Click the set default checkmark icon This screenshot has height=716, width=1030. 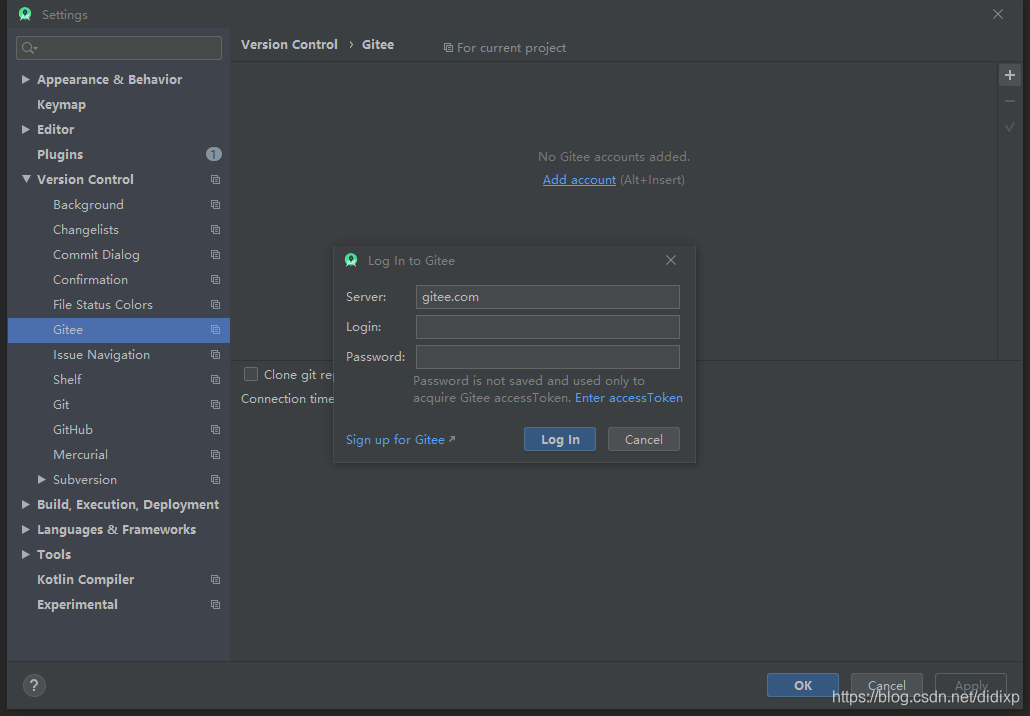click(x=1010, y=127)
